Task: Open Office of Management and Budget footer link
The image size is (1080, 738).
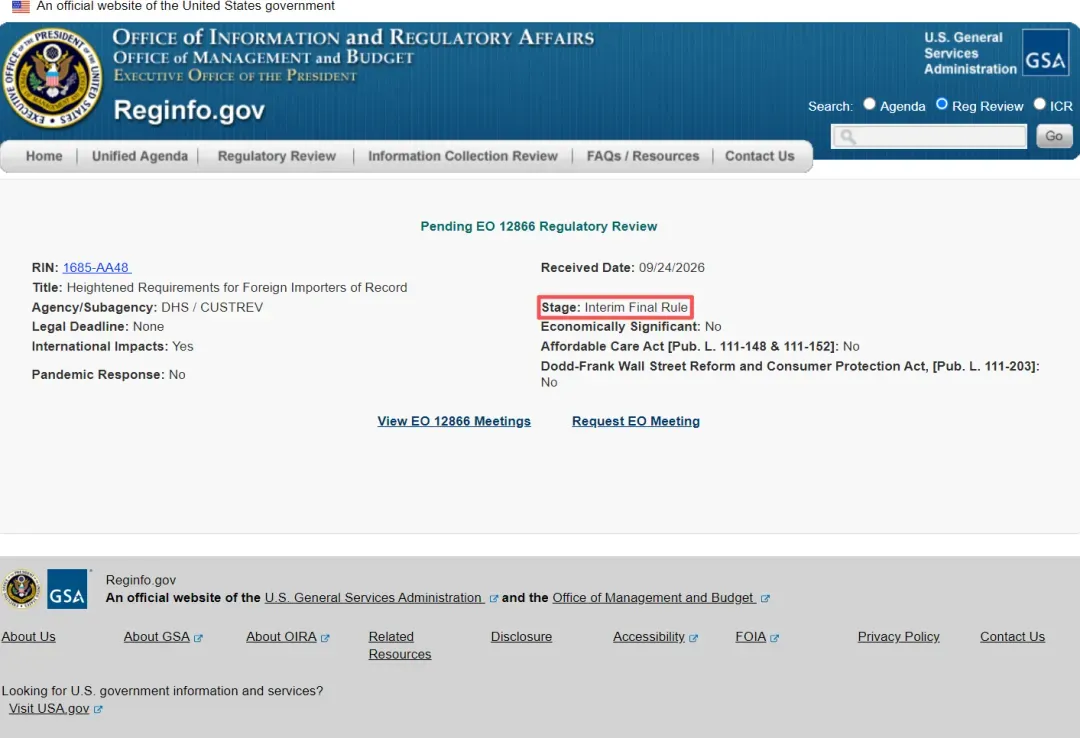Action: pos(654,597)
